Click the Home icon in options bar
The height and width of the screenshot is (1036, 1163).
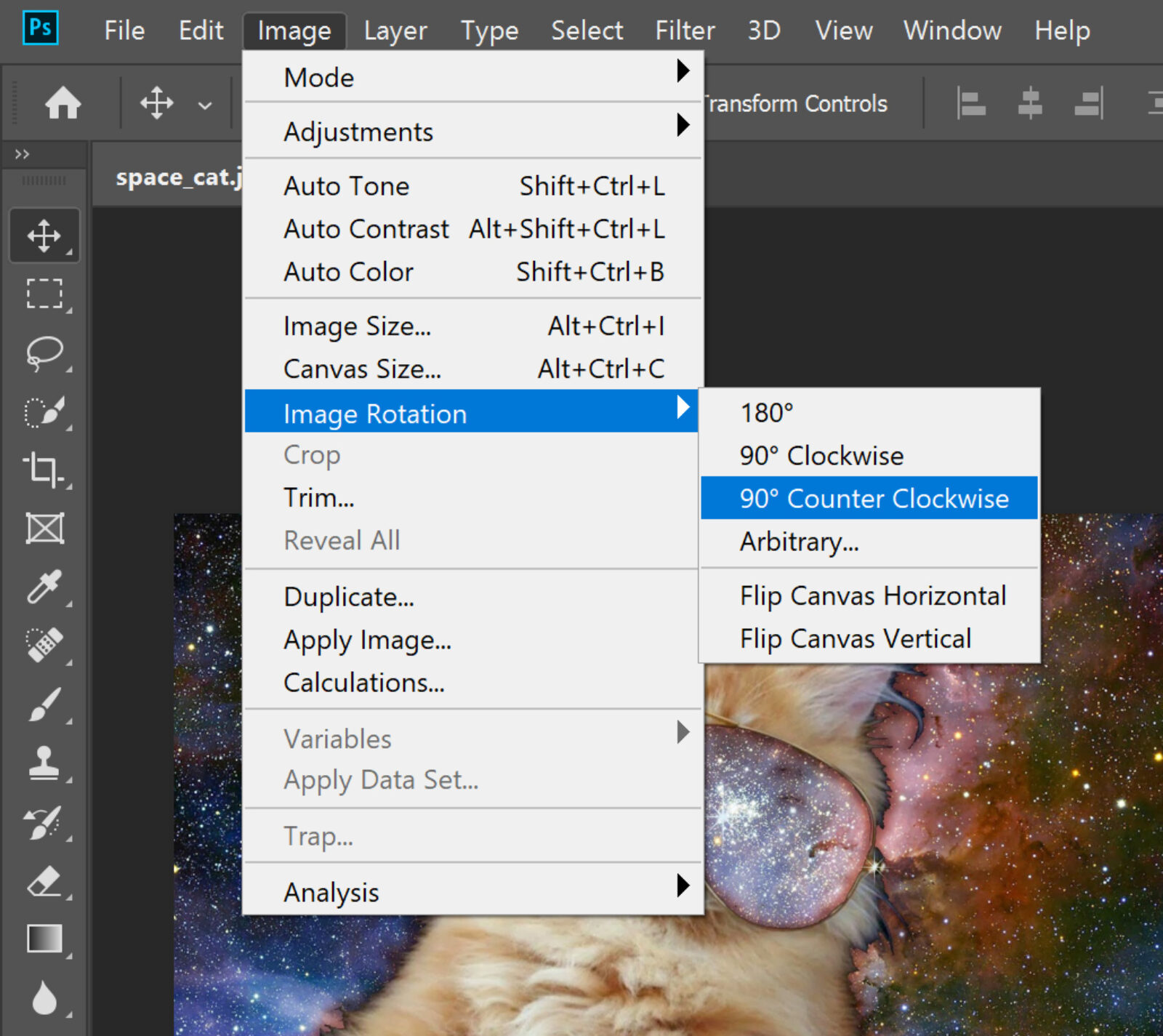point(63,103)
